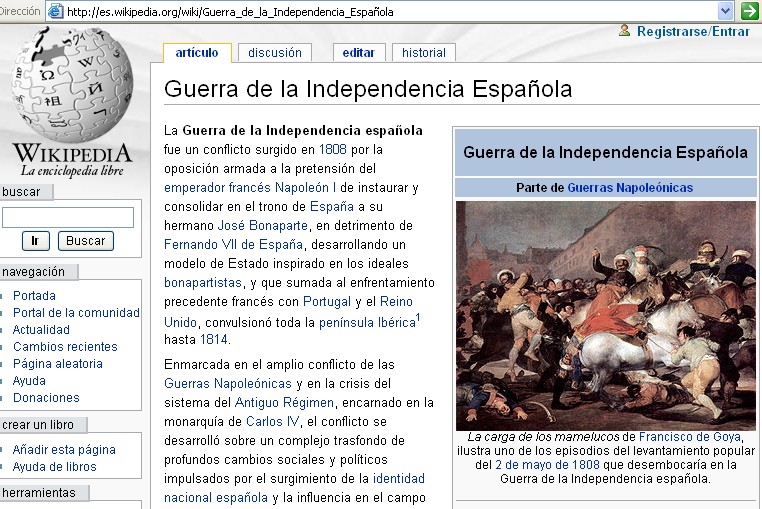Follow the identidad nacional española link

294,488
